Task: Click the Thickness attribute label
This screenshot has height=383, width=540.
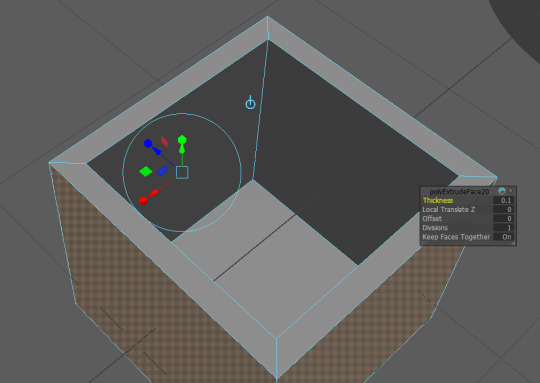Action: (x=438, y=200)
